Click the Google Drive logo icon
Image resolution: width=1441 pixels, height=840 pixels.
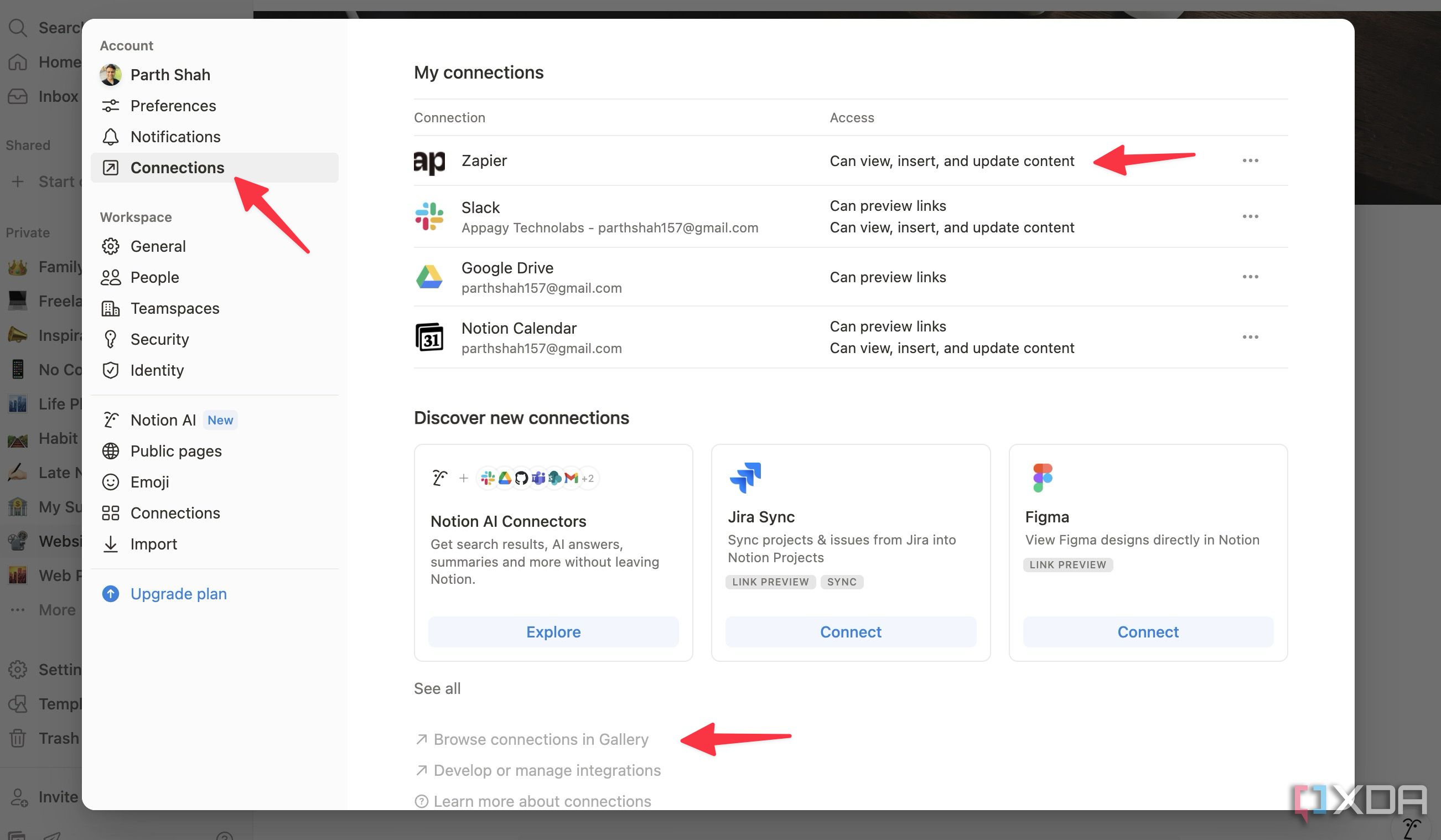429,277
